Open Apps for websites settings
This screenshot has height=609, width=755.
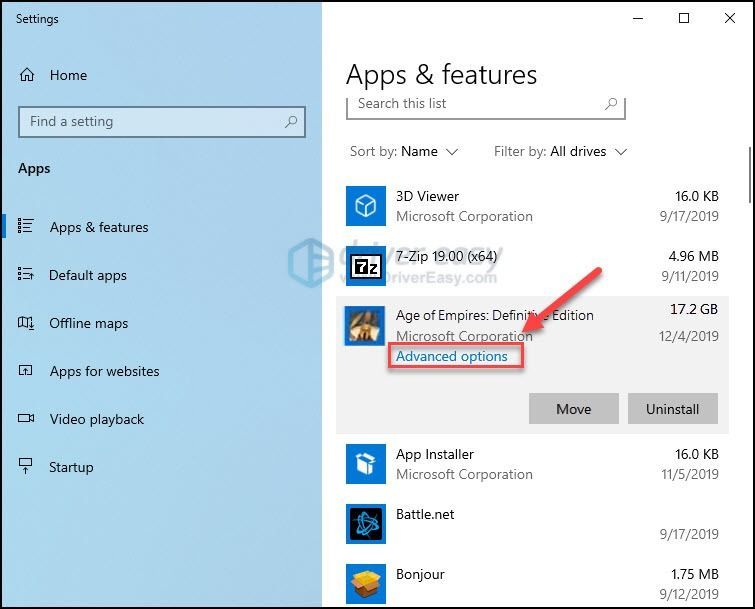104,371
